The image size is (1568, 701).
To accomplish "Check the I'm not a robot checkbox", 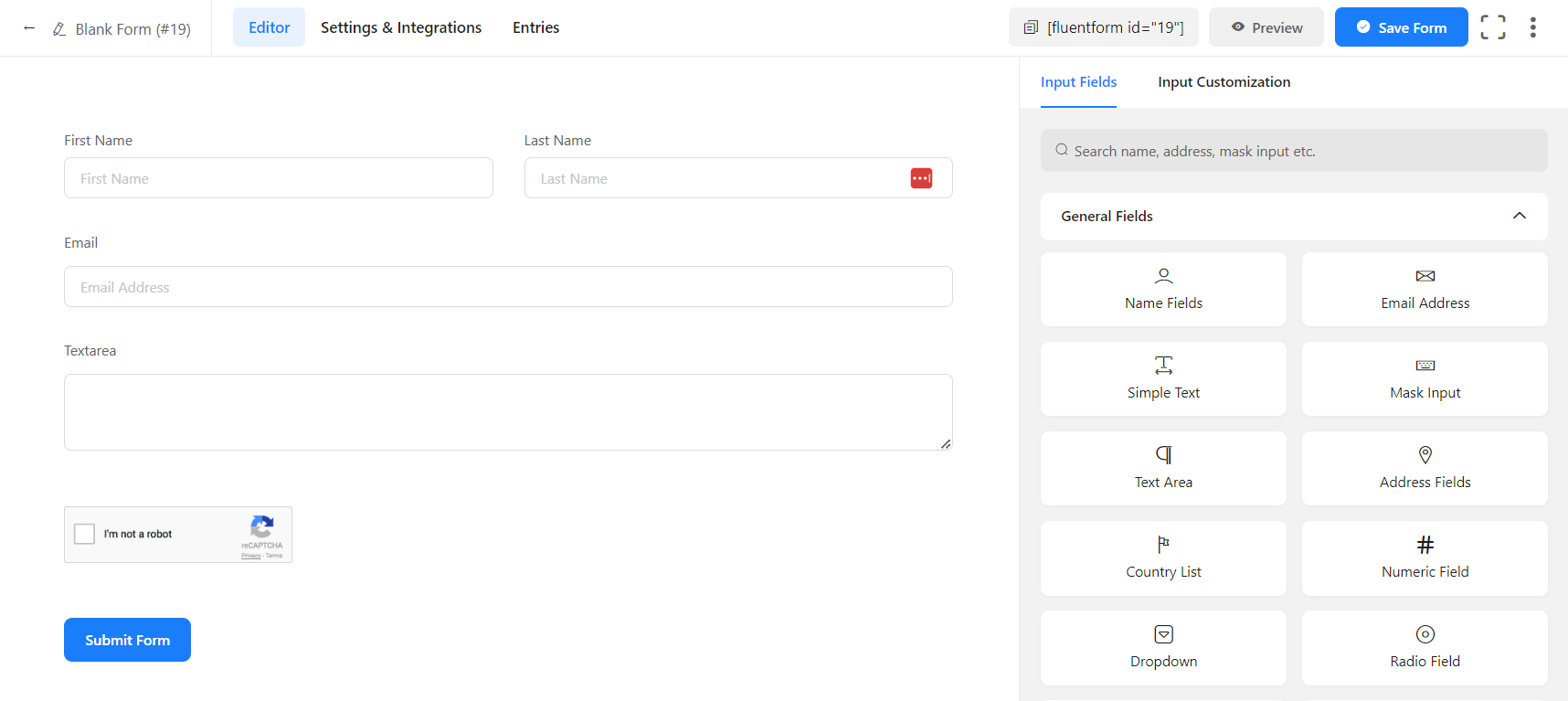I will [85, 534].
